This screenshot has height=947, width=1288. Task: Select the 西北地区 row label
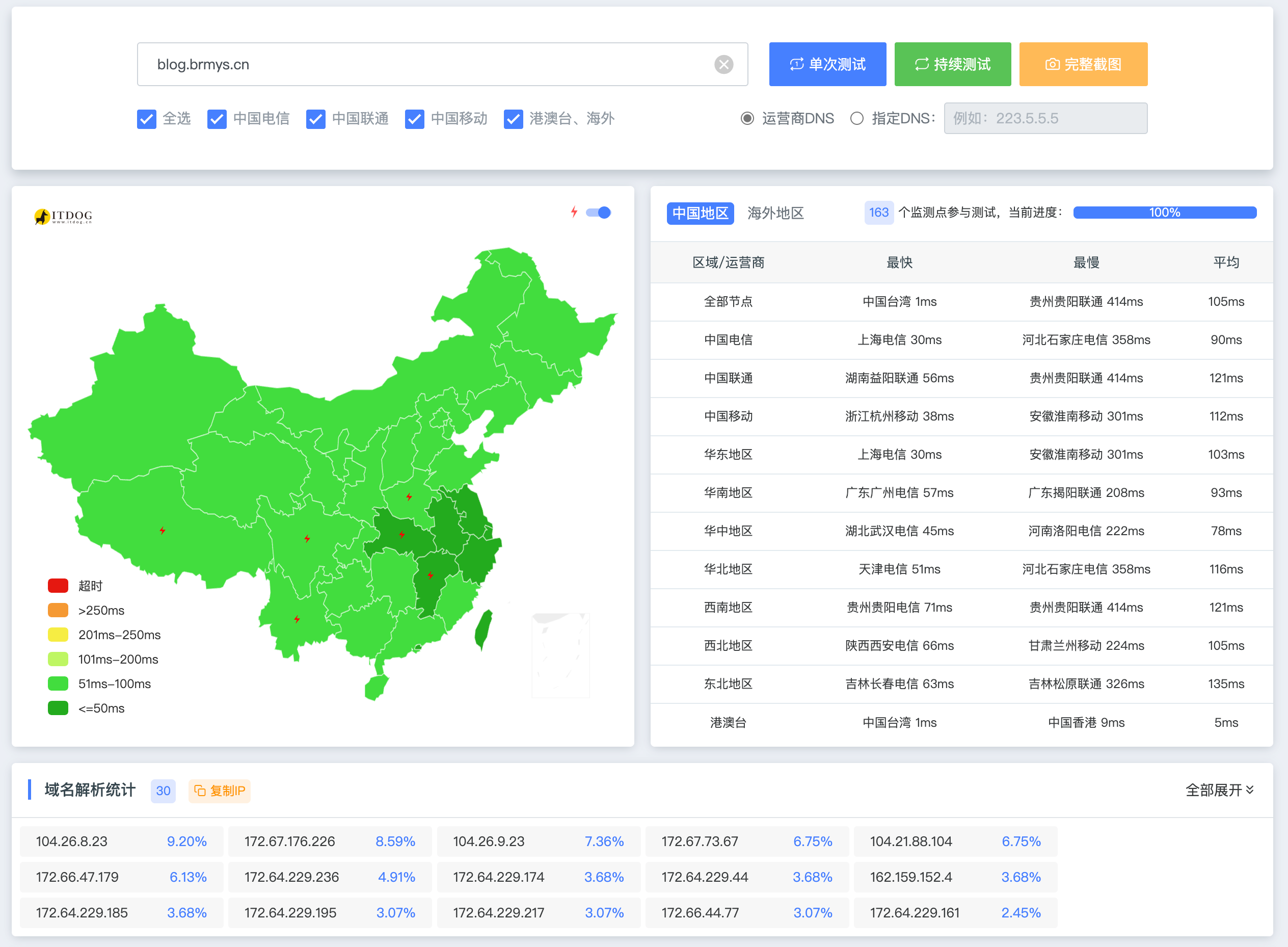point(728,645)
